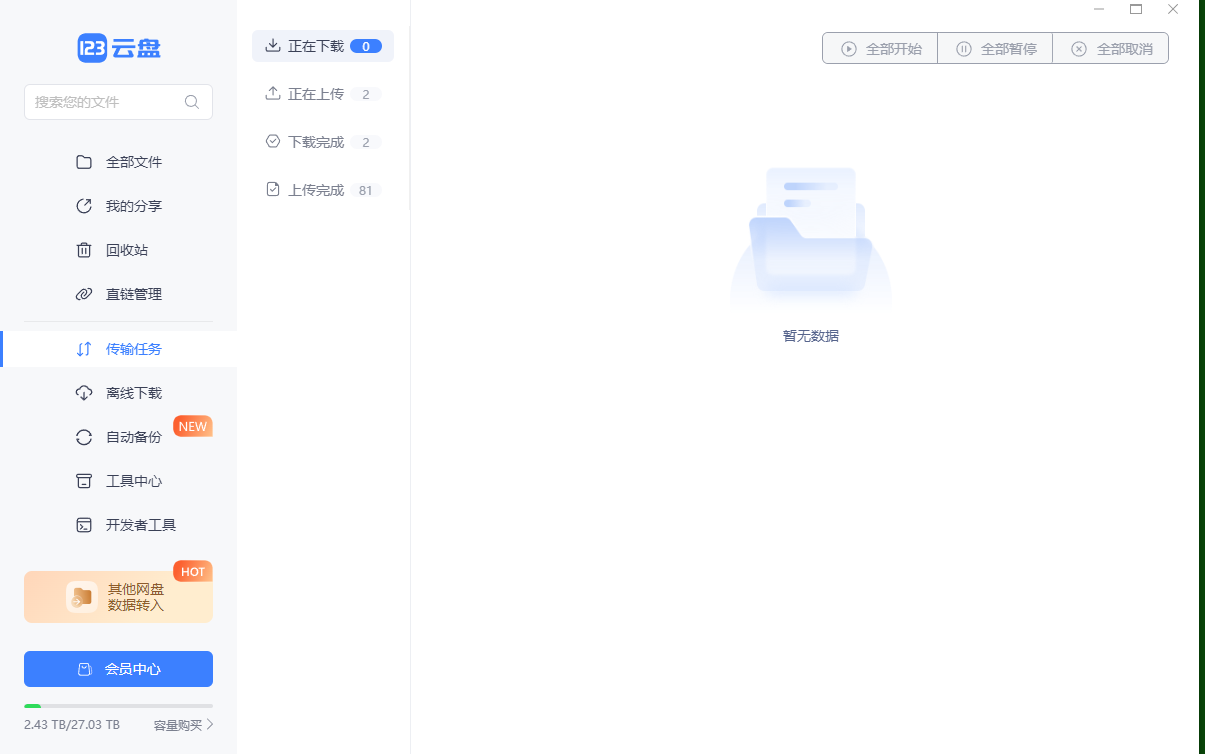Click the 暂无数据 empty state text

811,336
